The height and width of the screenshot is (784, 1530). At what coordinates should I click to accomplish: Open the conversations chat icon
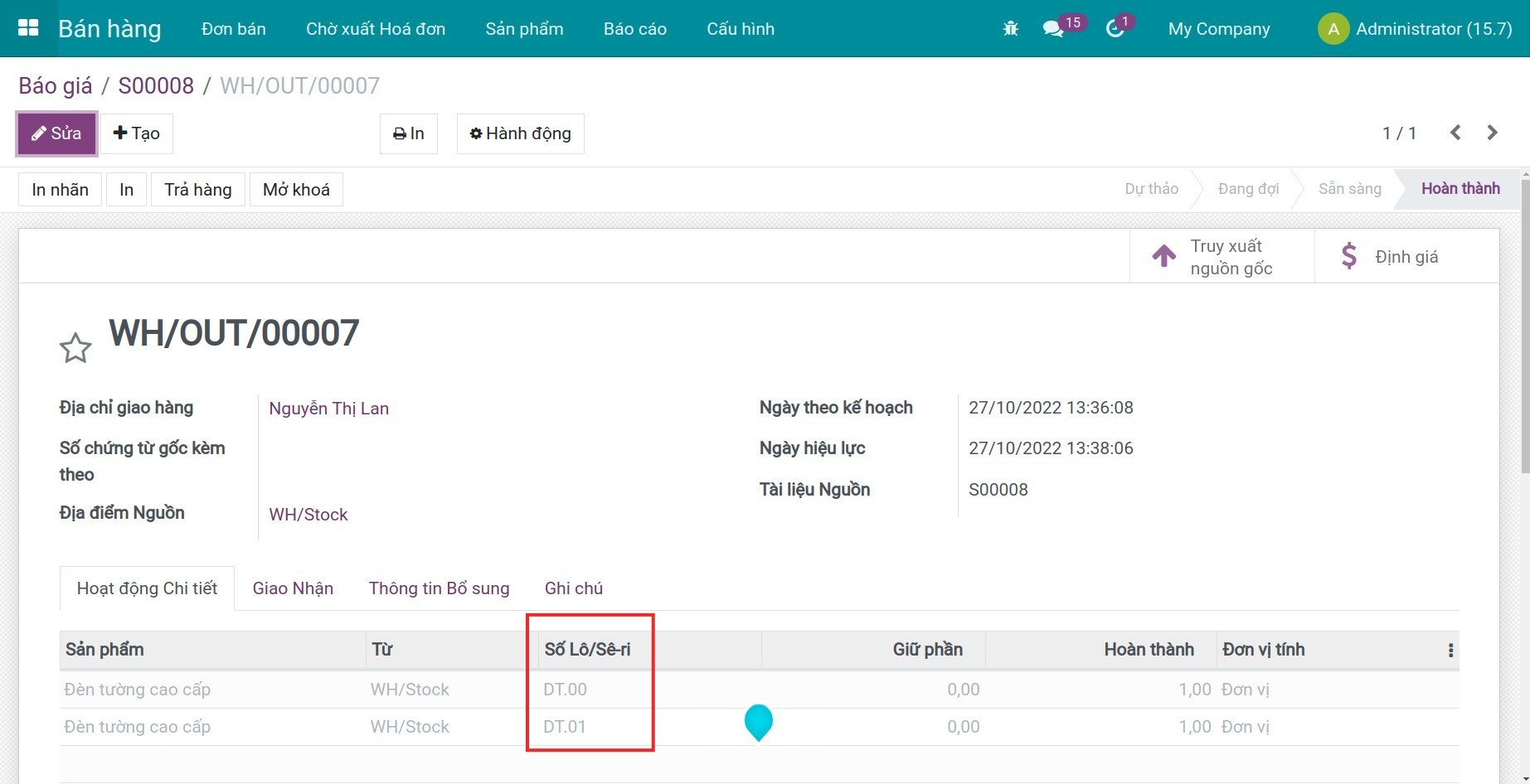coord(1053,29)
